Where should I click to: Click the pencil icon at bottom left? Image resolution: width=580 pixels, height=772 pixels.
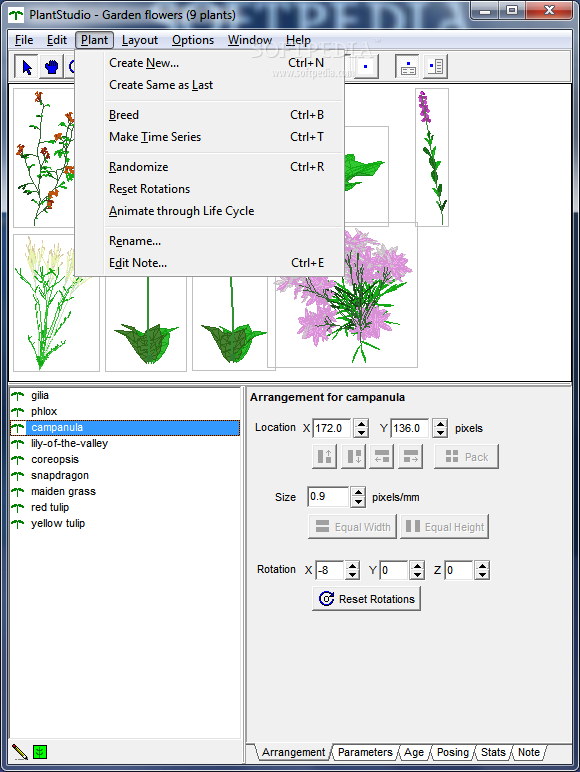[x=19, y=751]
